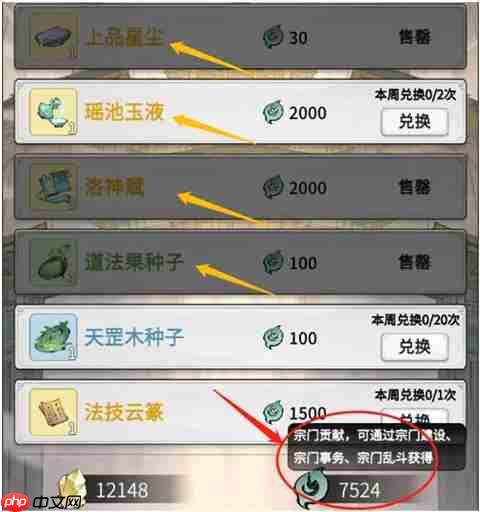
Task: Exchange 瑶池玉液 with 兑换 button
Action: 414,121
